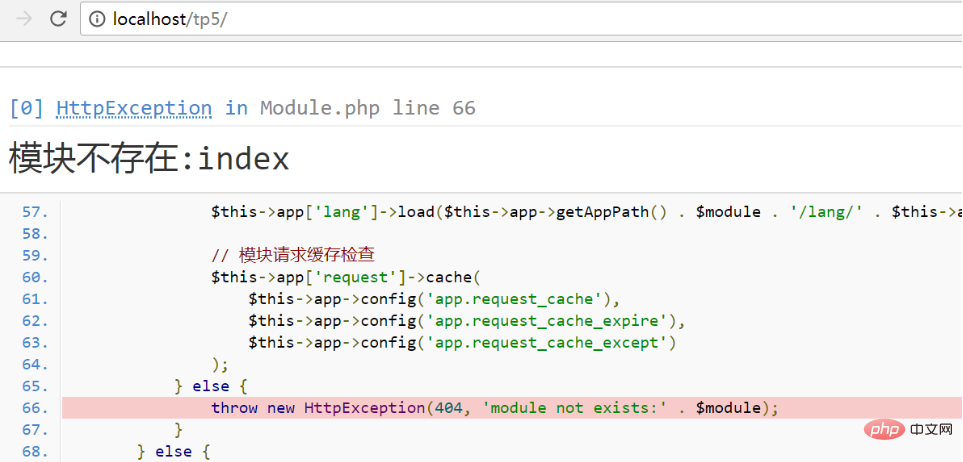Click the error title '模块不存在:index'

[149, 159]
